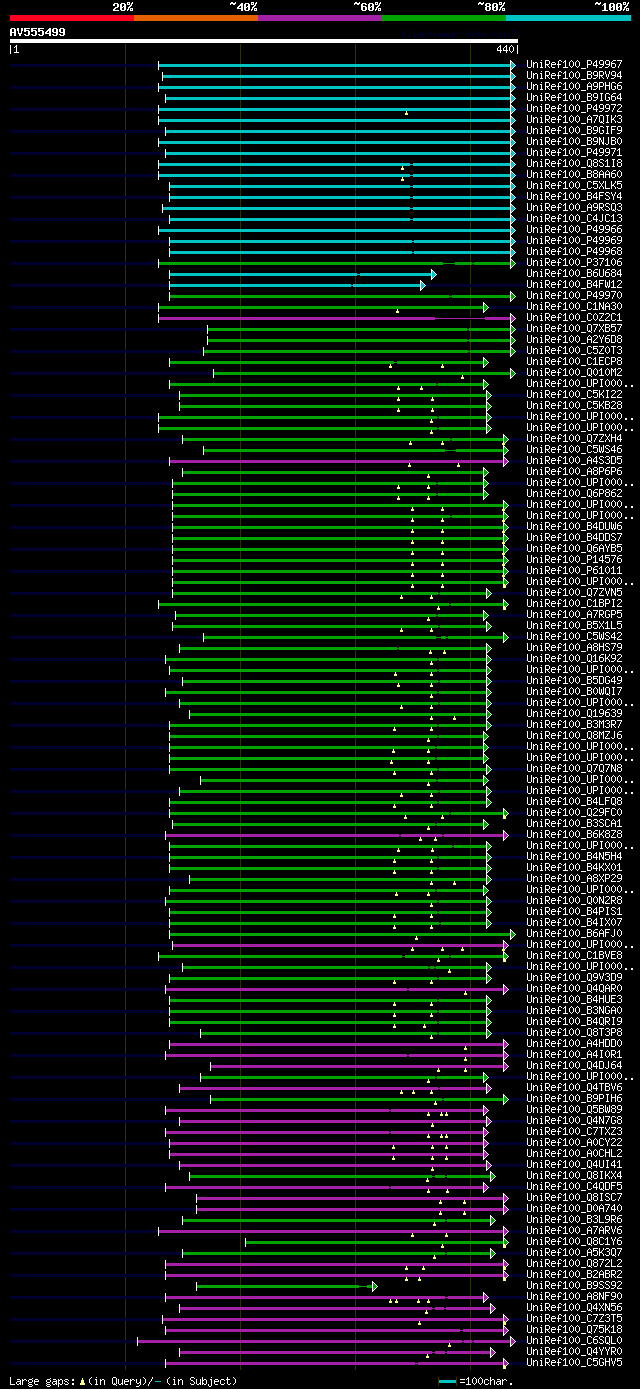Select the UniRef100_Q9V3D9 label
Image resolution: width=640 pixels, height=1389 pixels.
574,977
